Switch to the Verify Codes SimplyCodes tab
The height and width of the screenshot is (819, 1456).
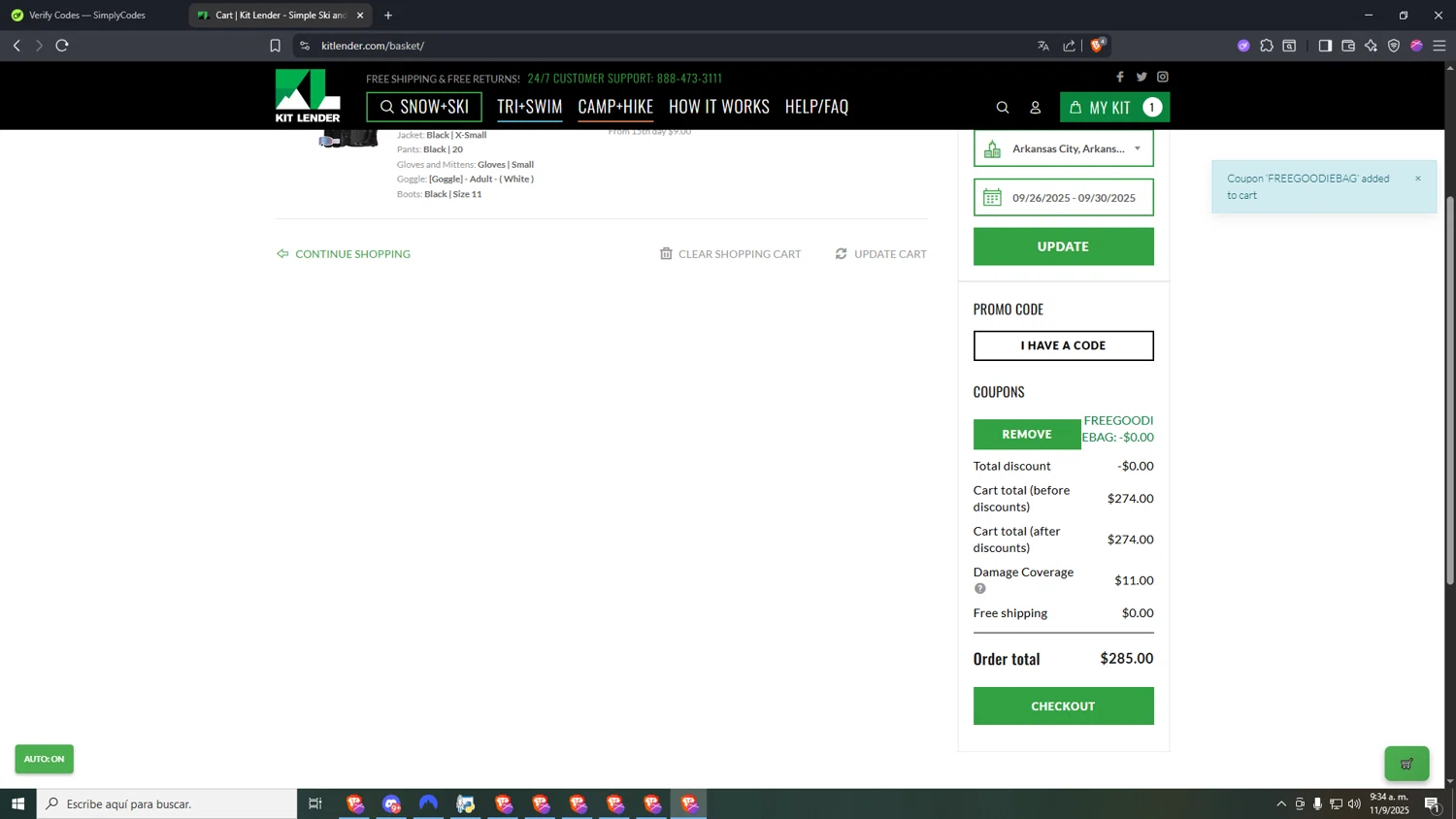(x=87, y=15)
